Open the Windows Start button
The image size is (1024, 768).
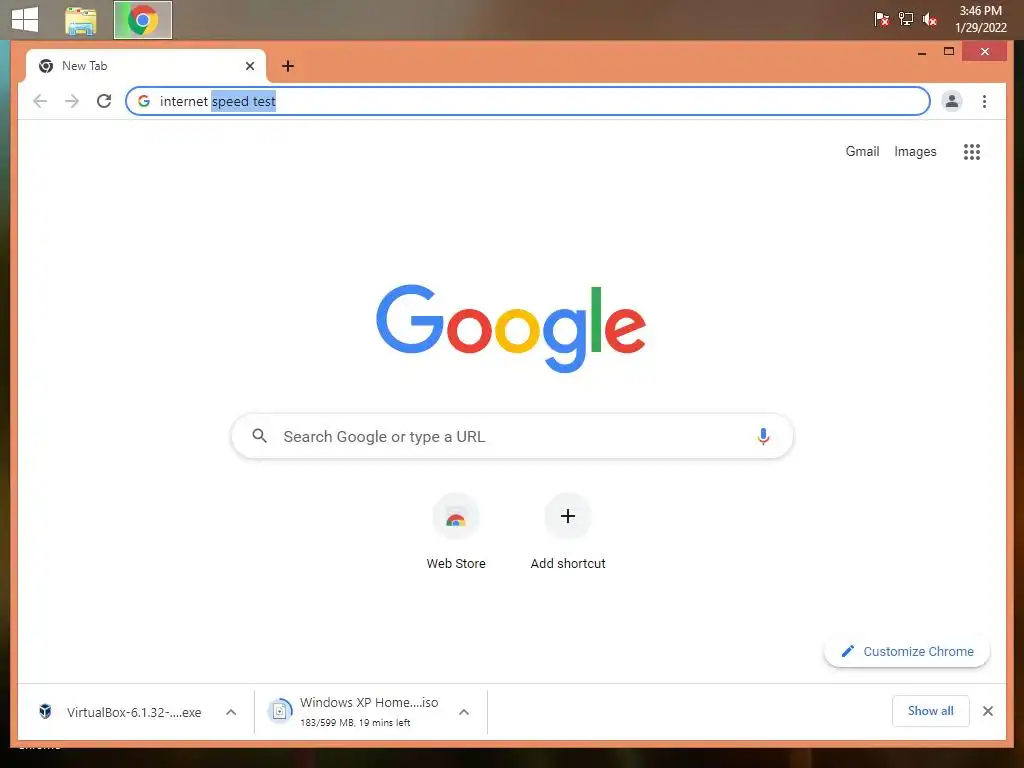tap(25, 20)
